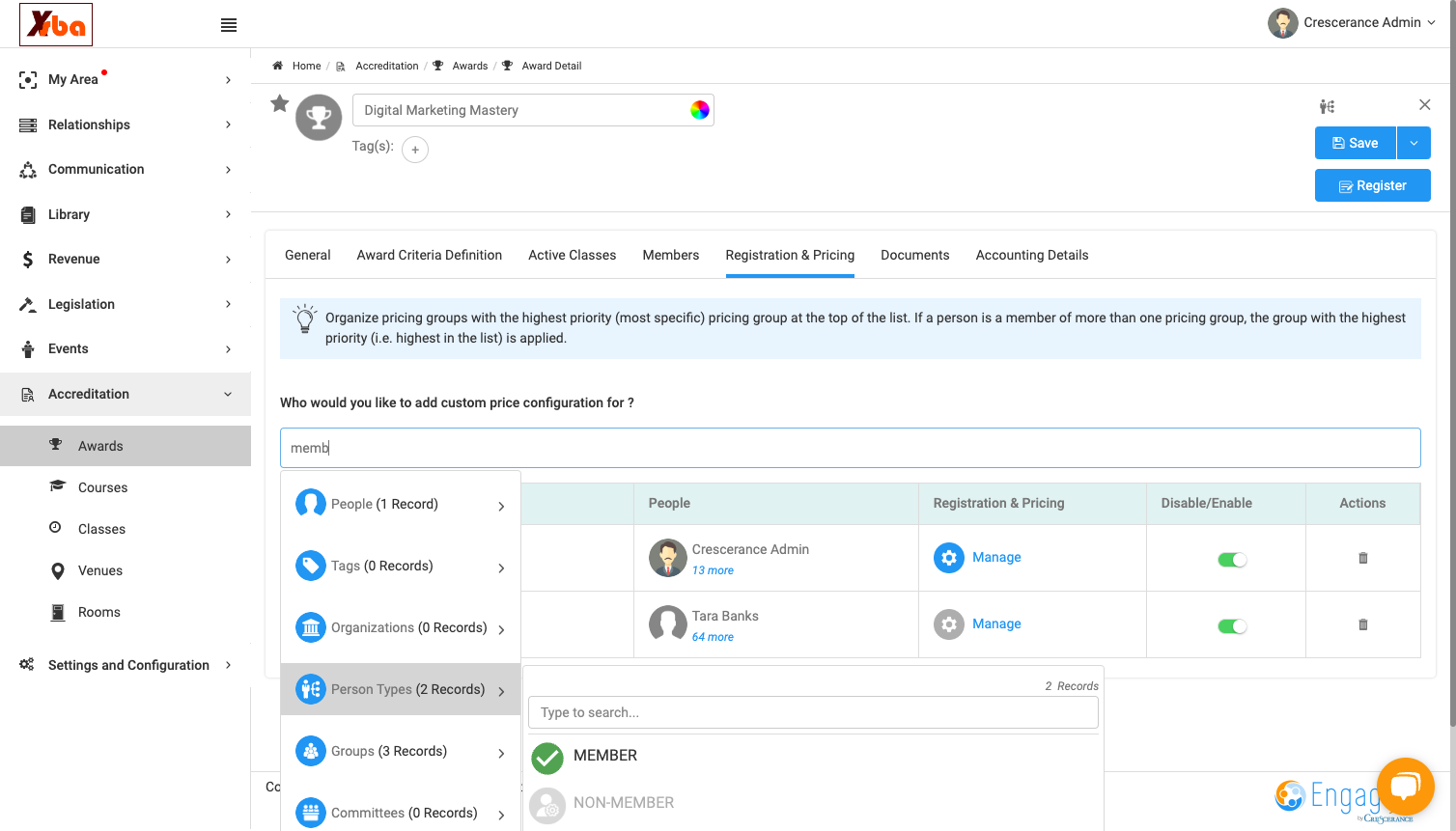Mark award as favorite with star icon

tap(280, 103)
